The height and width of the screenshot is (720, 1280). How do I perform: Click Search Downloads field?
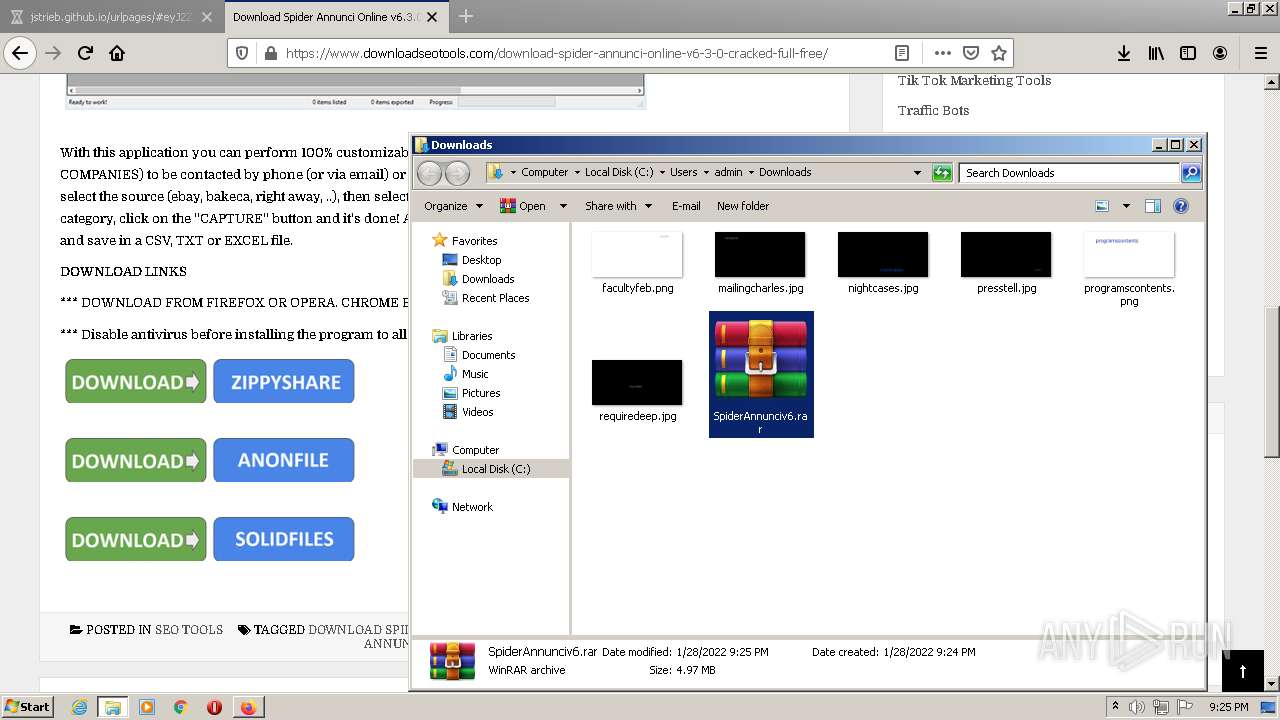click(1068, 173)
